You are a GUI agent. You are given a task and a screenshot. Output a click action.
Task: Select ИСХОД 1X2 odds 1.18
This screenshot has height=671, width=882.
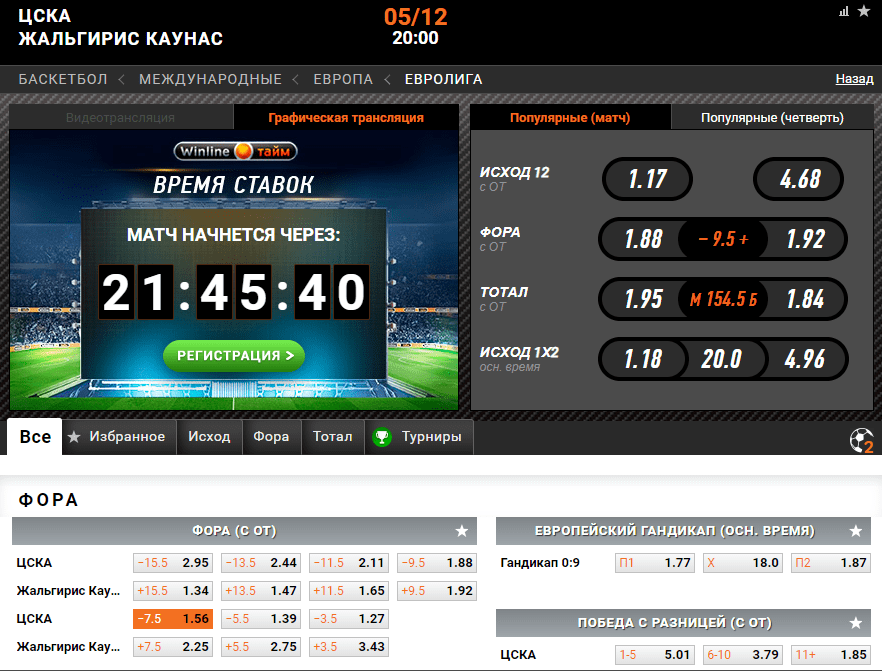(643, 359)
